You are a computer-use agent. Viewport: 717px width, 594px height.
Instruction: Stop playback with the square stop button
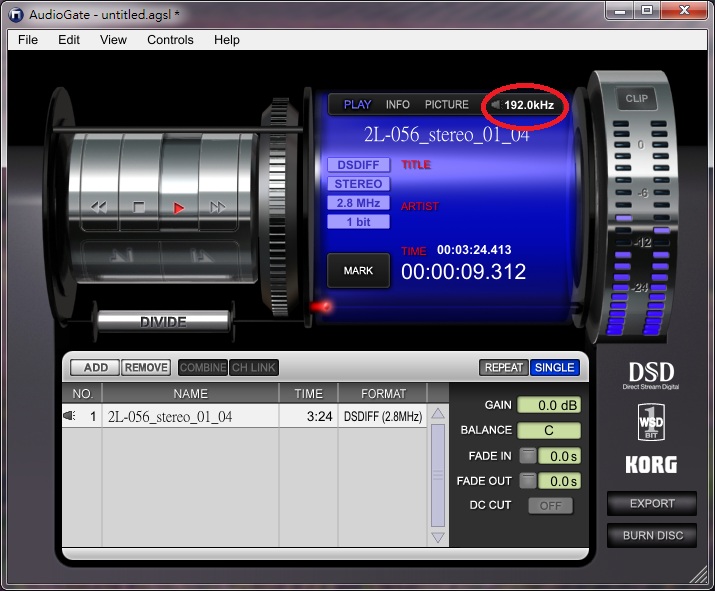coord(139,208)
